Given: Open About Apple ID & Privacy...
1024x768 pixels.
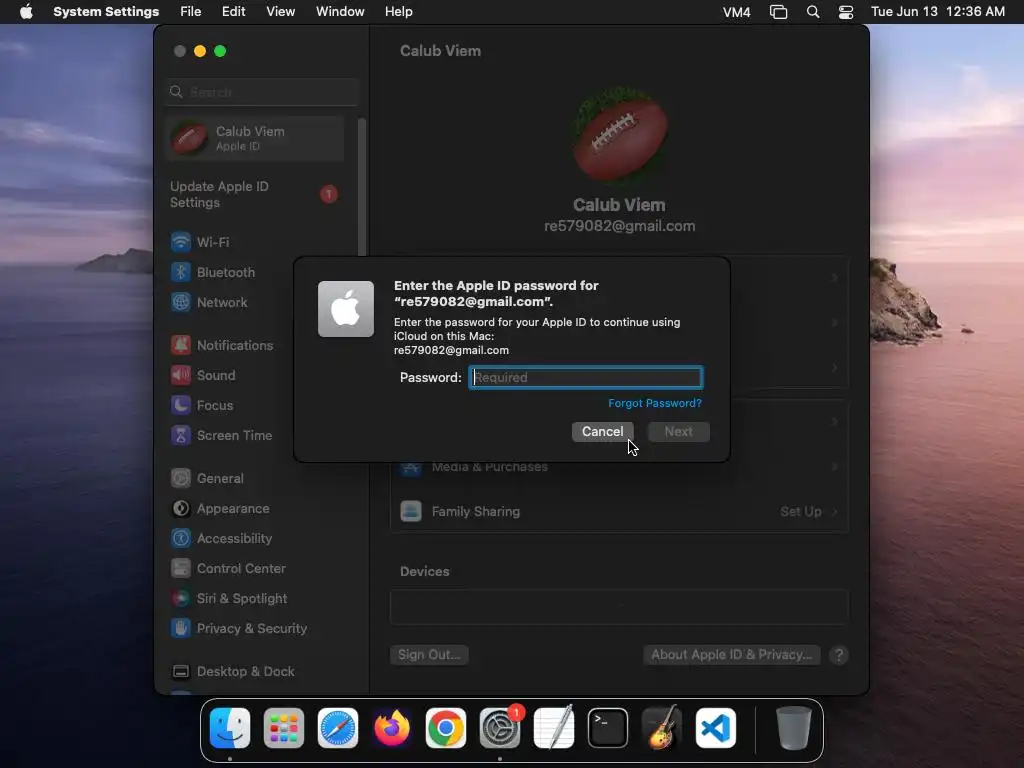Looking at the screenshot, I should (731, 654).
